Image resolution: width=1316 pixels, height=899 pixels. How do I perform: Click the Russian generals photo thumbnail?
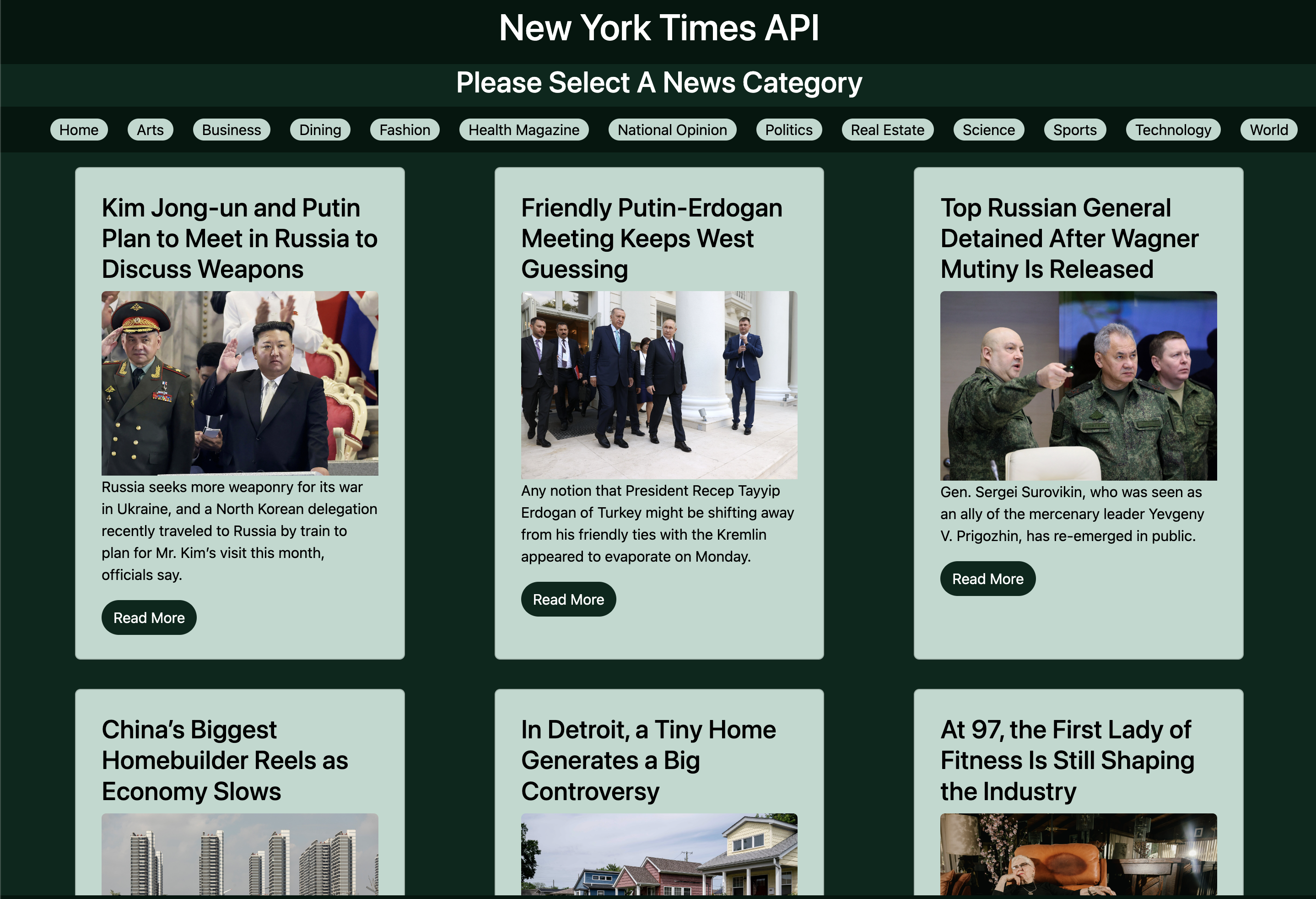pos(1078,385)
